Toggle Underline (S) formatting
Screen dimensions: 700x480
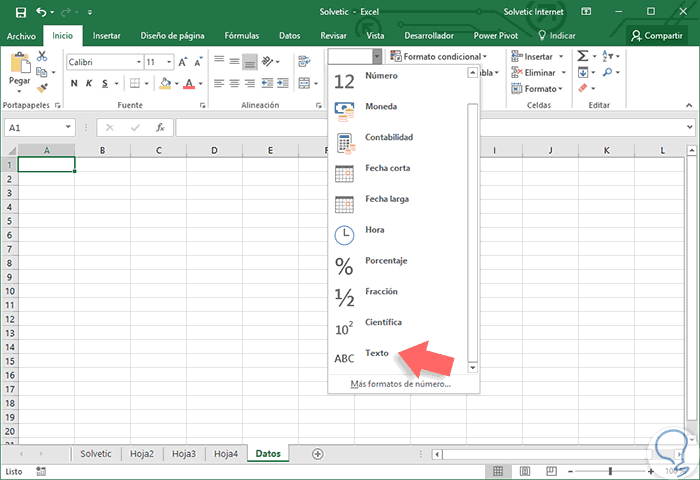tap(105, 84)
